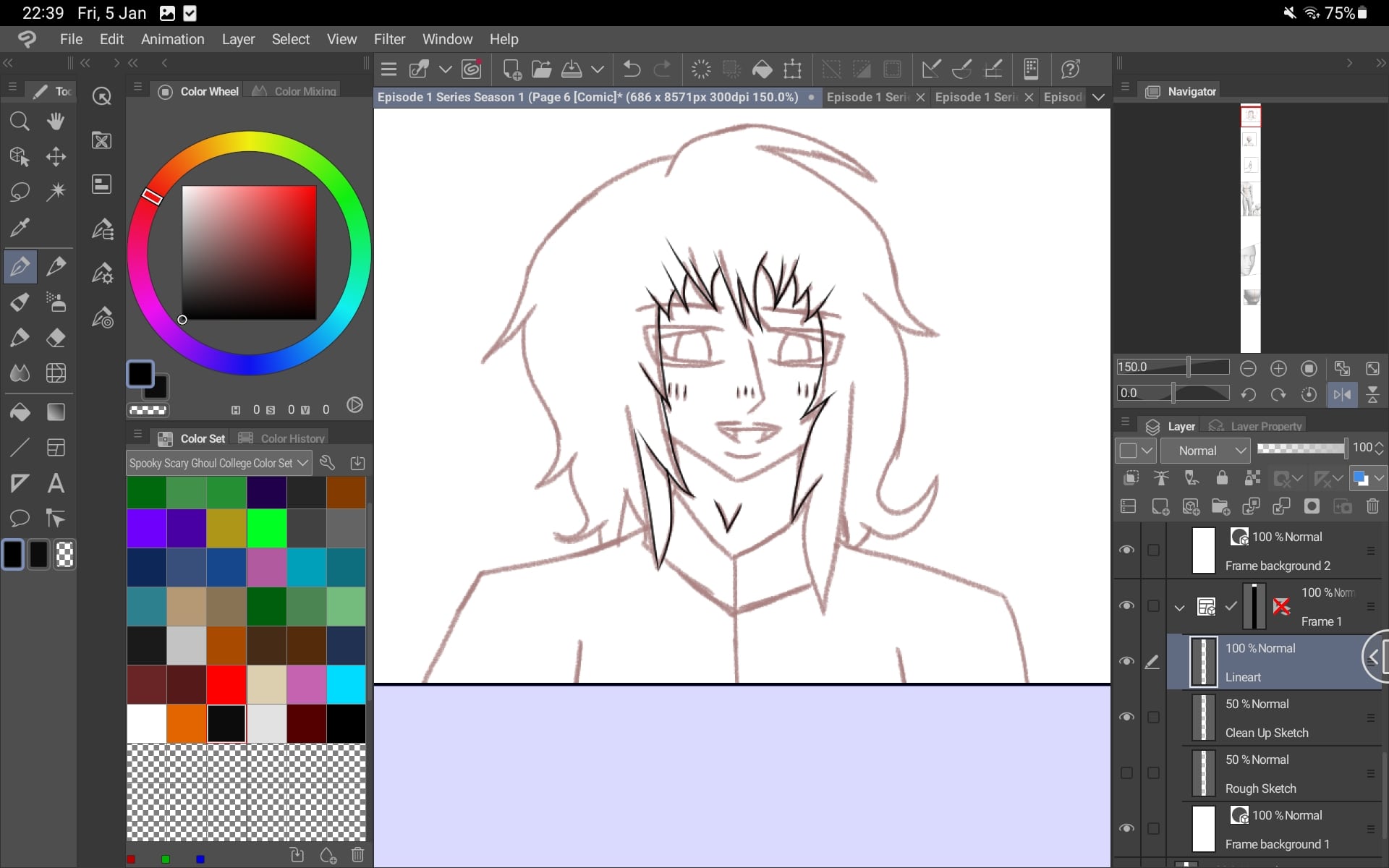Screen dimensions: 1389x868
Task: Select the Text tool
Action: 56,483
